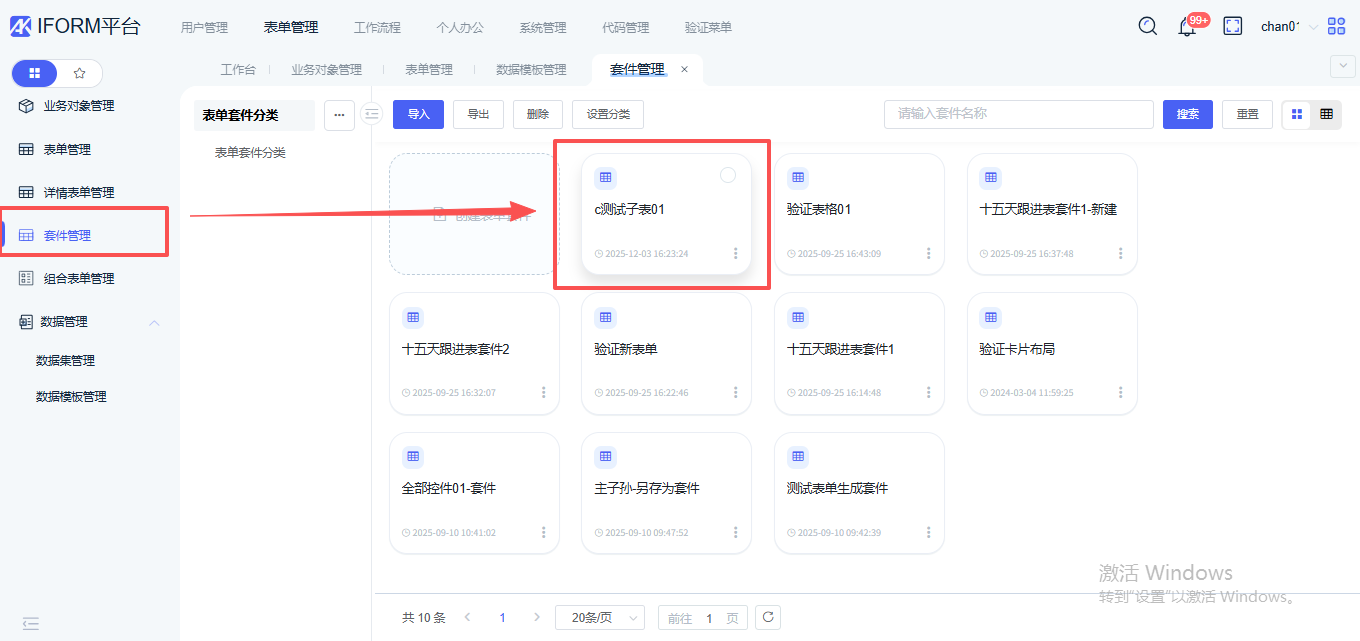Viewport: 1360px width, 641px height.
Task: Collapse the 数据管理 sidebar group
Action: tap(154, 322)
